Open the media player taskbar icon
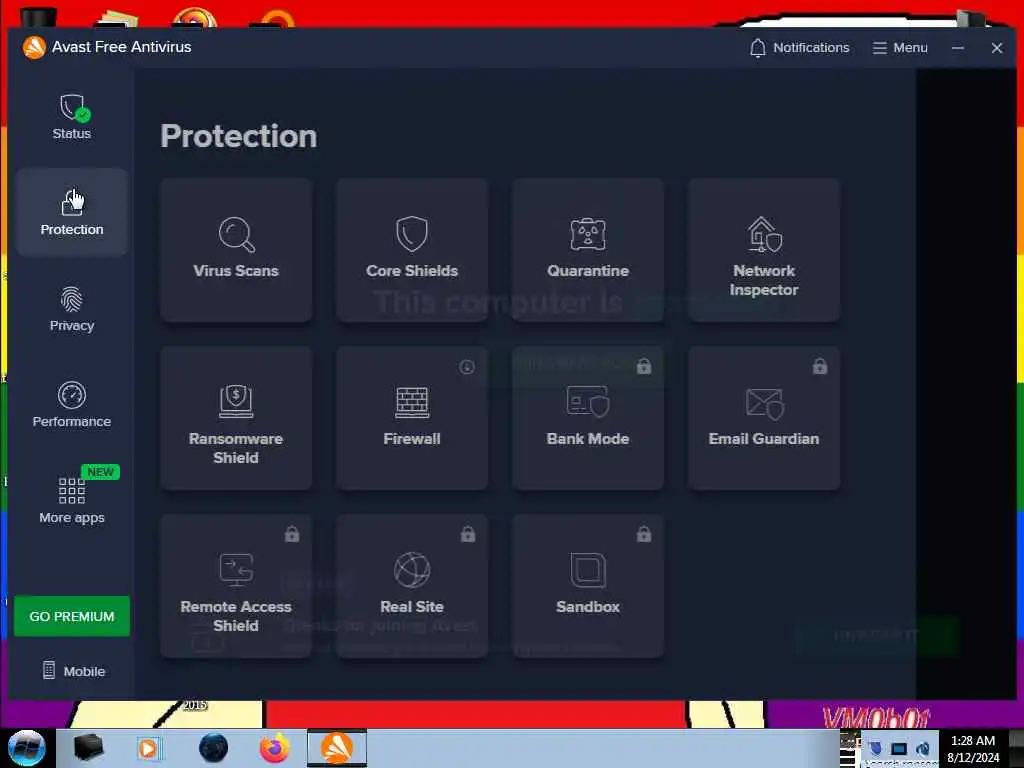Image resolution: width=1024 pixels, height=768 pixels. pos(148,748)
